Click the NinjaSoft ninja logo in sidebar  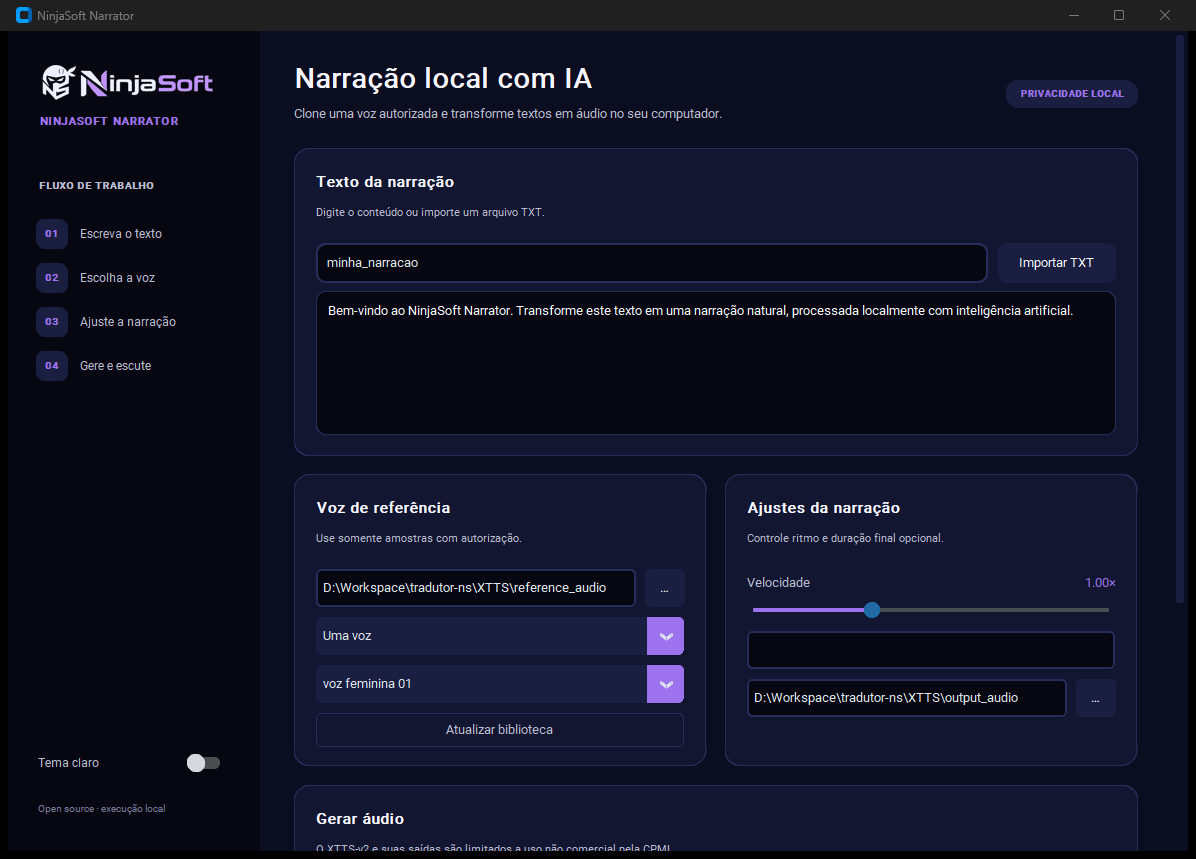coord(127,82)
